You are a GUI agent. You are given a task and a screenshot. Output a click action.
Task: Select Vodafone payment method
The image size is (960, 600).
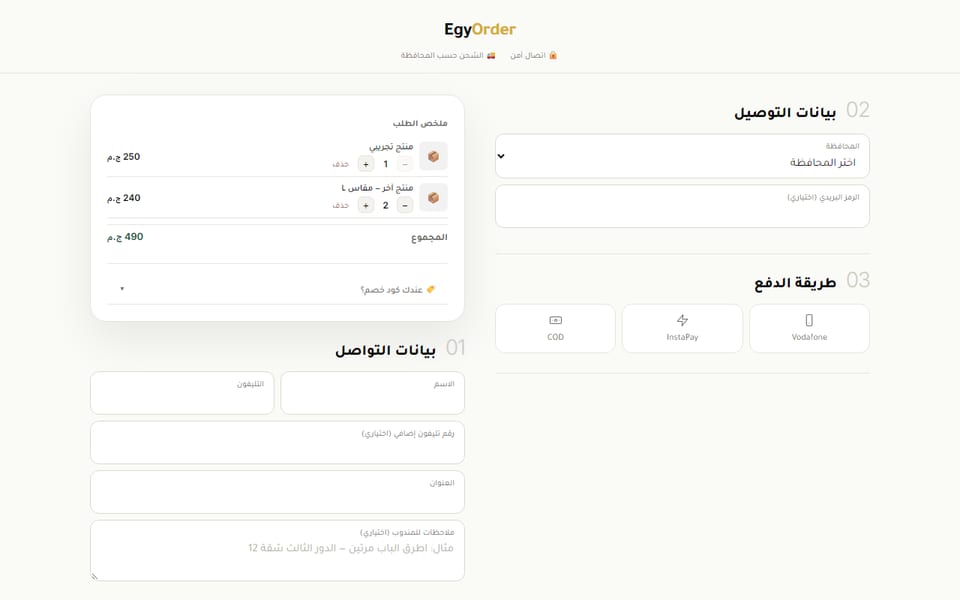(809, 328)
